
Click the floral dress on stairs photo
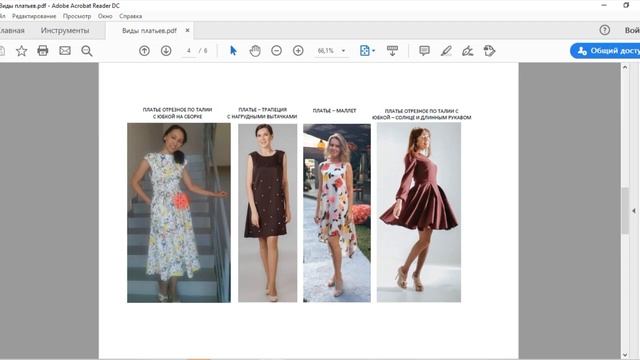click(x=179, y=213)
